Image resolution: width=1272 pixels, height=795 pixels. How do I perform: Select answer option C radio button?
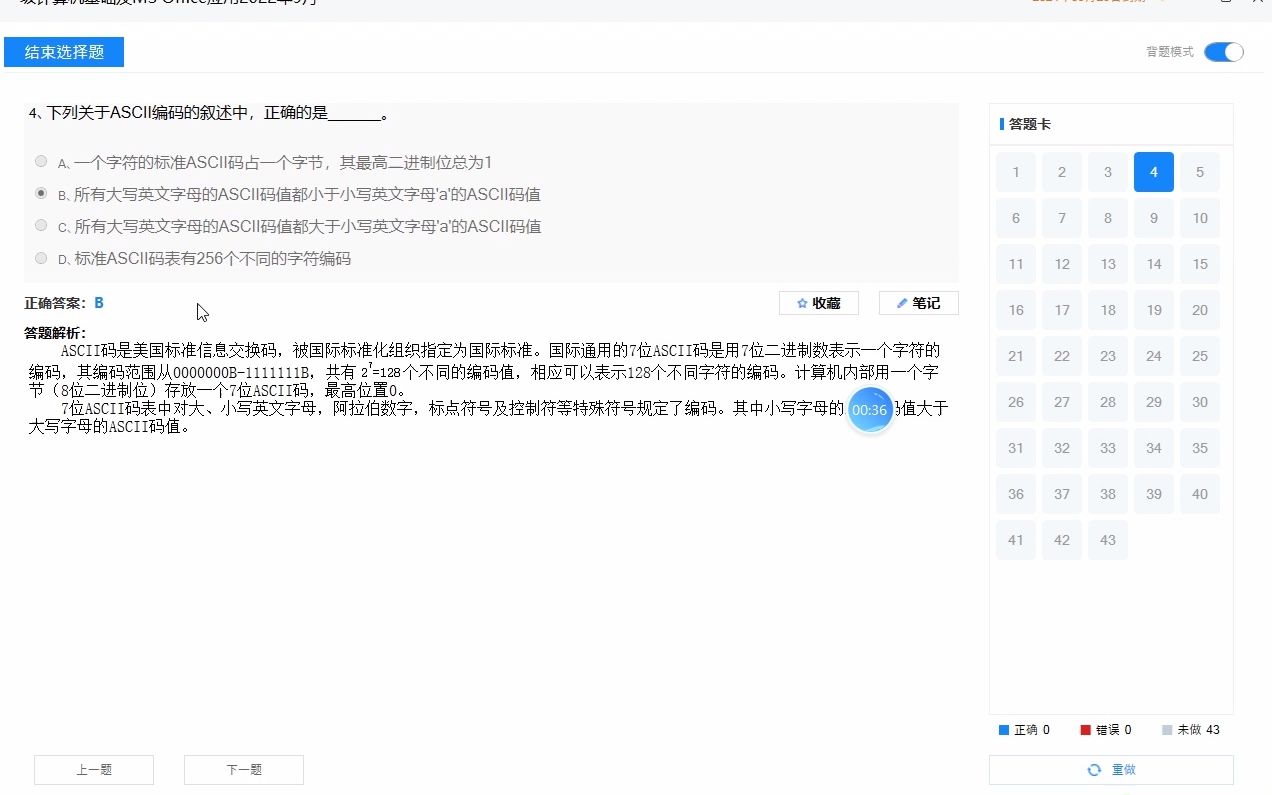tap(41, 225)
